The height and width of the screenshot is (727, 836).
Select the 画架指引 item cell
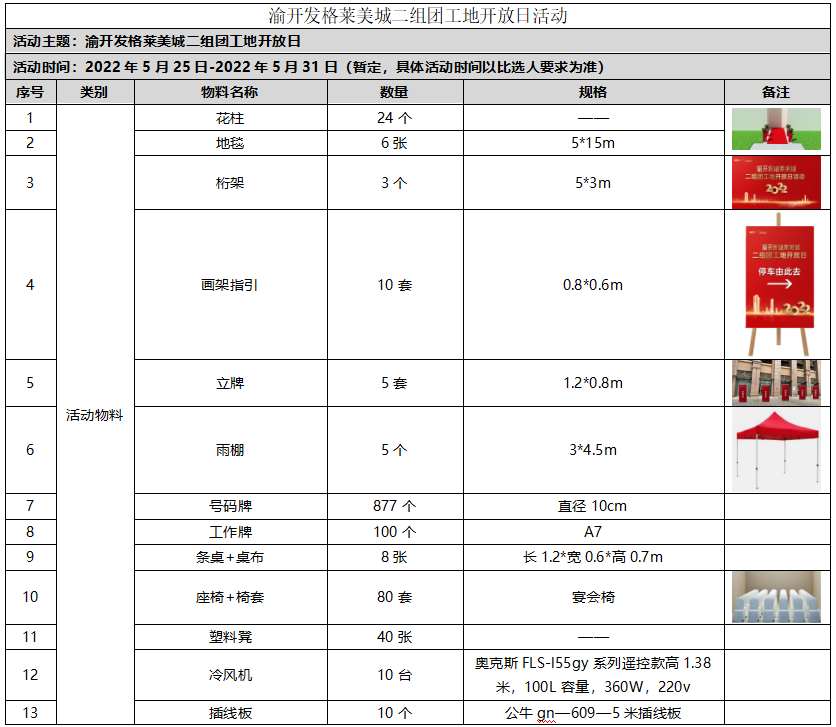[x=230, y=285]
